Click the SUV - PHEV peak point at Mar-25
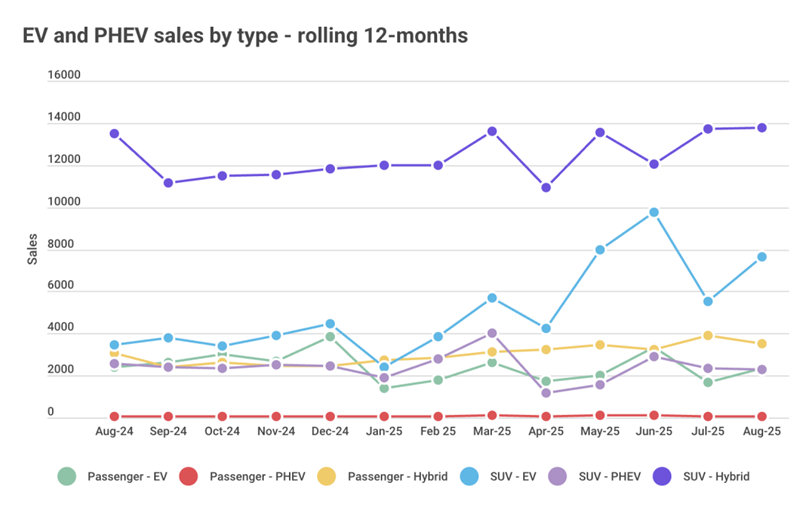 492,333
